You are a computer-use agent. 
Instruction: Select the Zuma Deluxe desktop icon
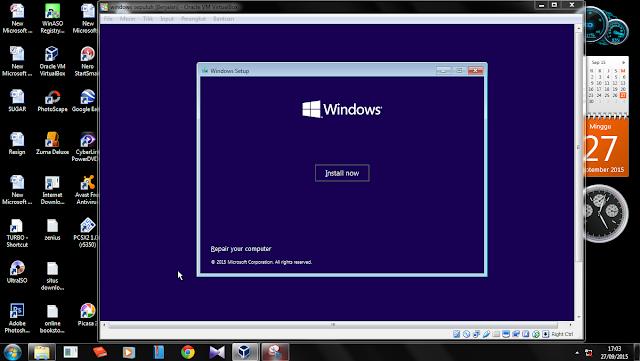point(52,143)
